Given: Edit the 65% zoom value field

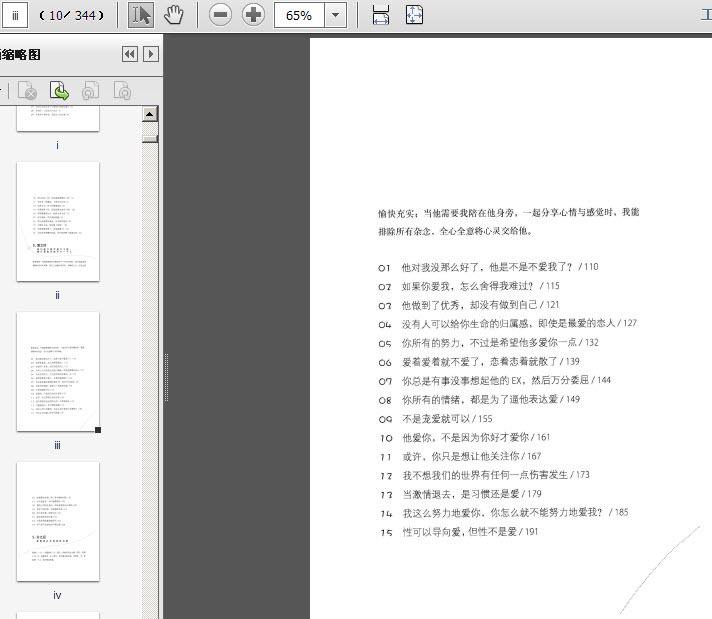Looking at the screenshot, I should pyautogui.click(x=299, y=15).
